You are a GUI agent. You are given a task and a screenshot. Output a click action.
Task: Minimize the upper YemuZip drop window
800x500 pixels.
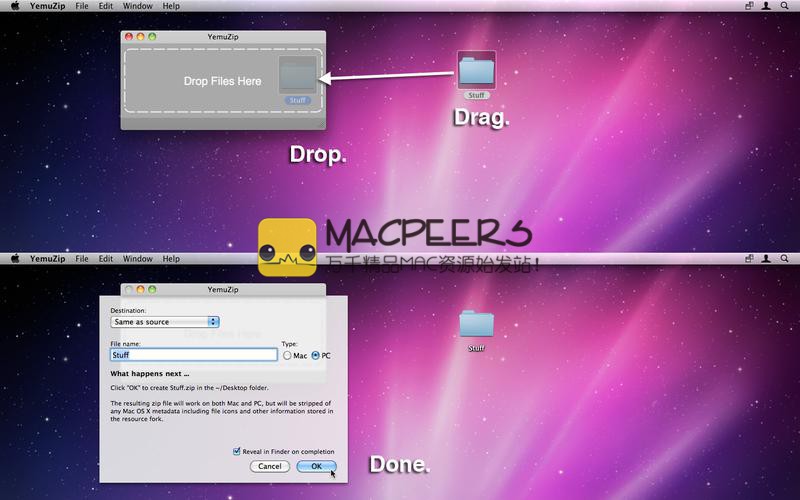tap(140, 37)
